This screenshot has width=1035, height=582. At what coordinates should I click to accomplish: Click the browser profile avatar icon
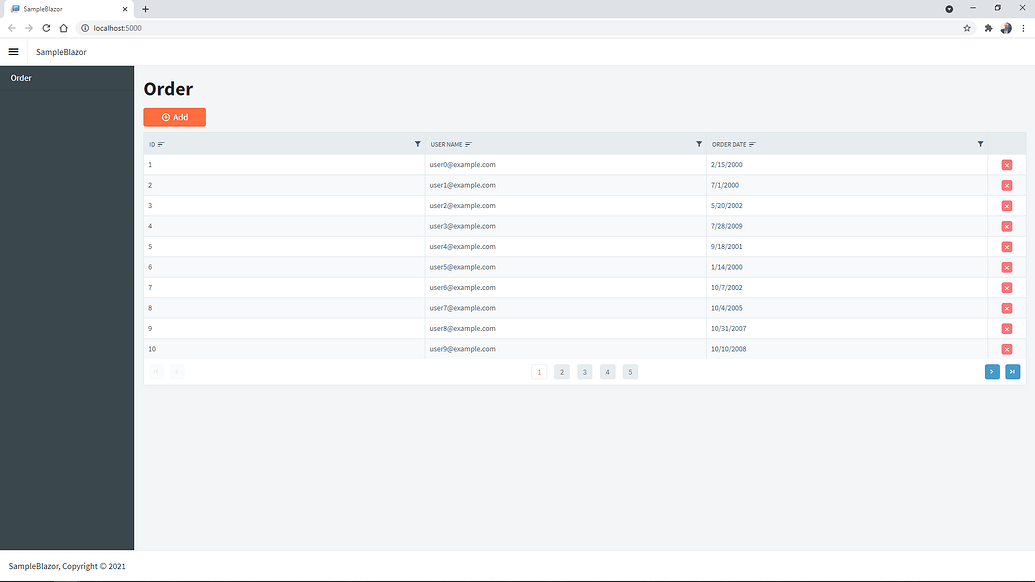(x=1006, y=28)
